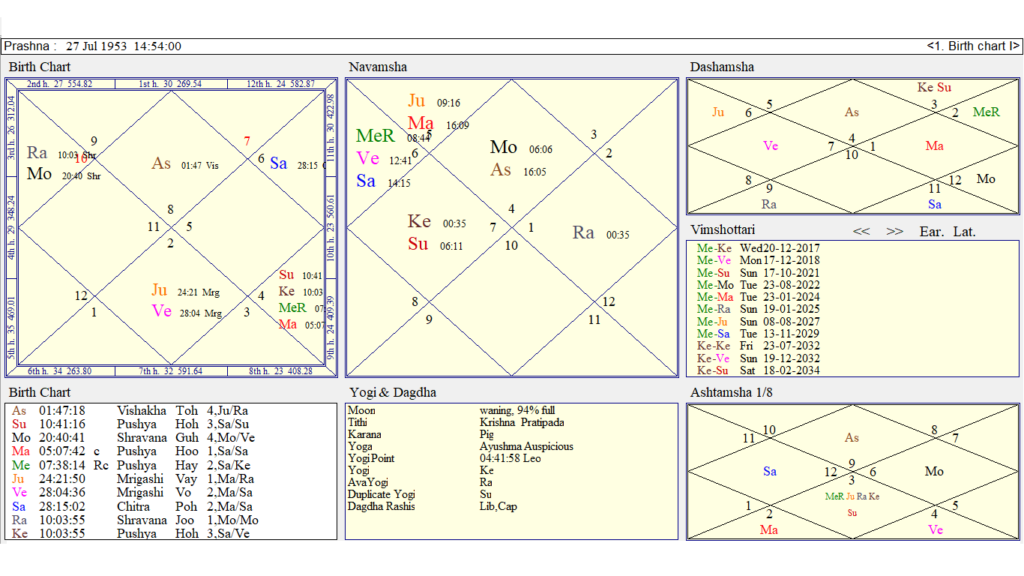This screenshot has height=576, width=1024.
Task: Click 'Ra 00:35' in the Navamsha chart
Action: [601, 233]
